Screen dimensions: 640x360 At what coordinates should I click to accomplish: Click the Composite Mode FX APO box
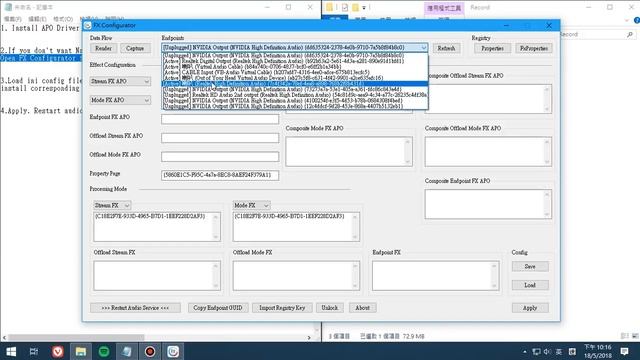point(349,151)
